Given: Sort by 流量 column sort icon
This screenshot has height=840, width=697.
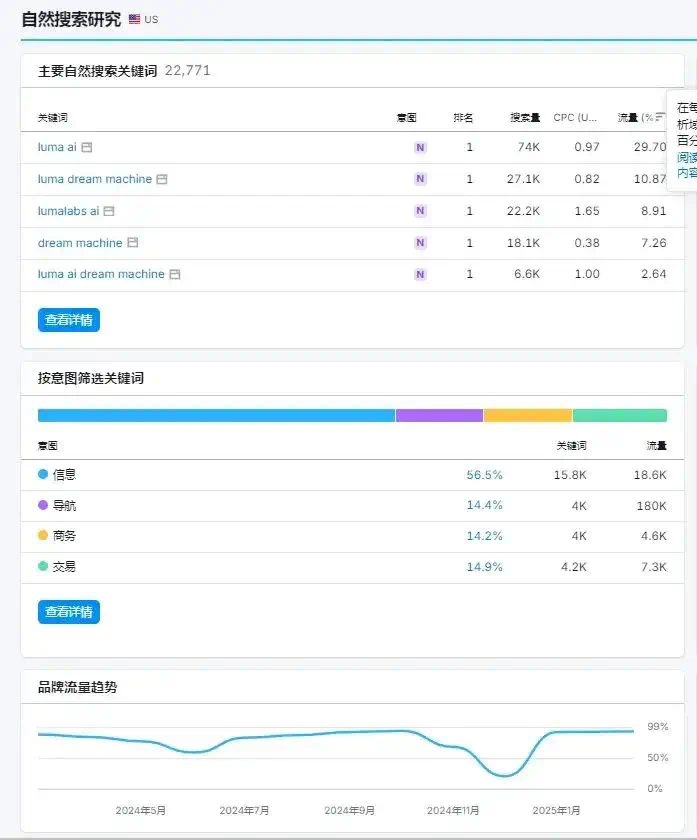Looking at the screenshot, I should point(661,117).
